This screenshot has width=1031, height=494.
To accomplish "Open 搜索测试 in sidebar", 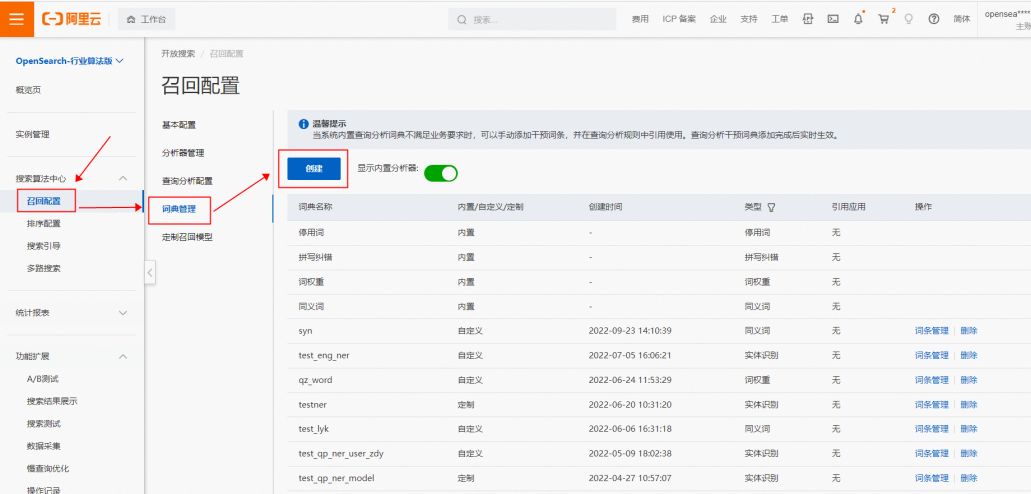I will coord(43,424).
